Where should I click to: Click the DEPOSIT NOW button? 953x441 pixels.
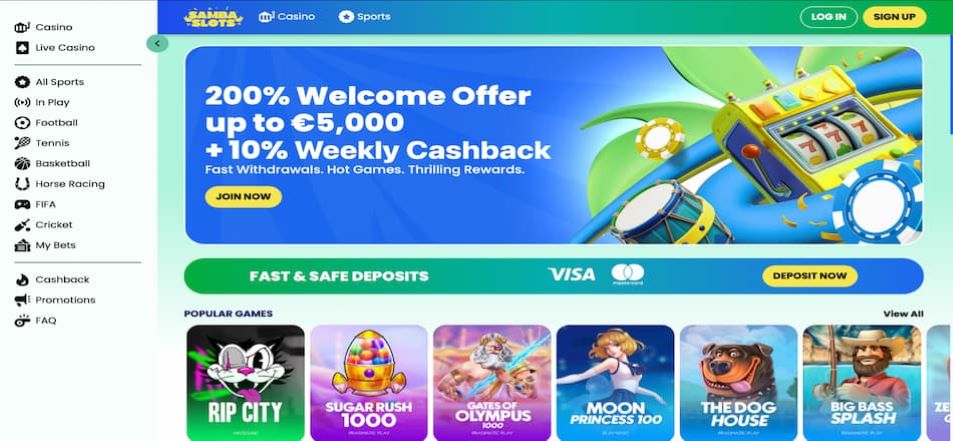point(810,276)
